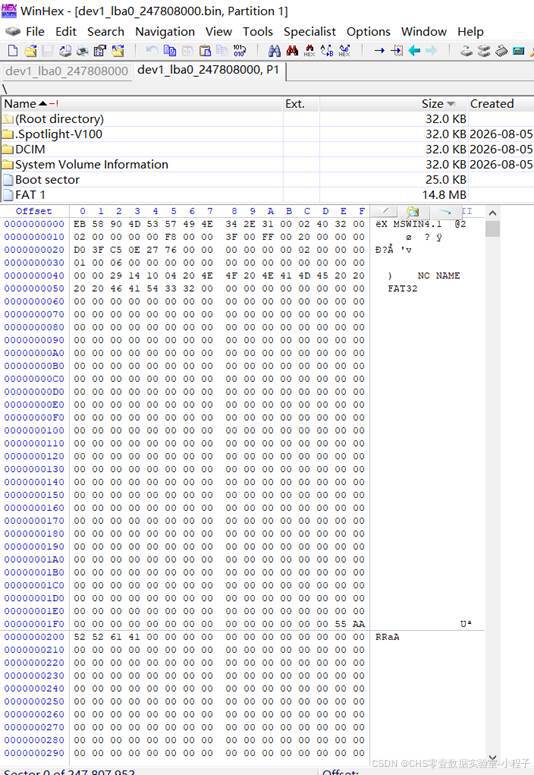The height and width of the screenshot is (775, 534).
Task: Open the Search menu
Action: coord(106,32)
